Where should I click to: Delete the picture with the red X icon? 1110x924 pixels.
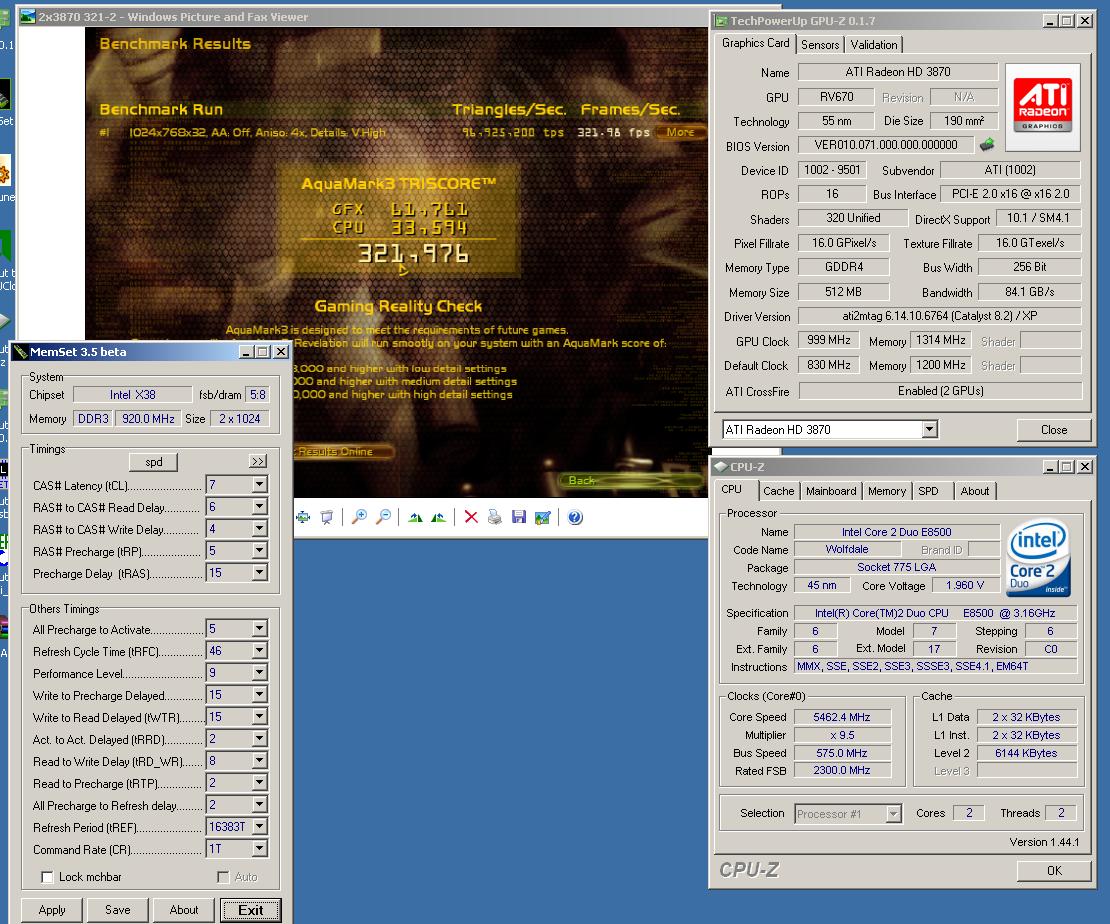(471, 518)
